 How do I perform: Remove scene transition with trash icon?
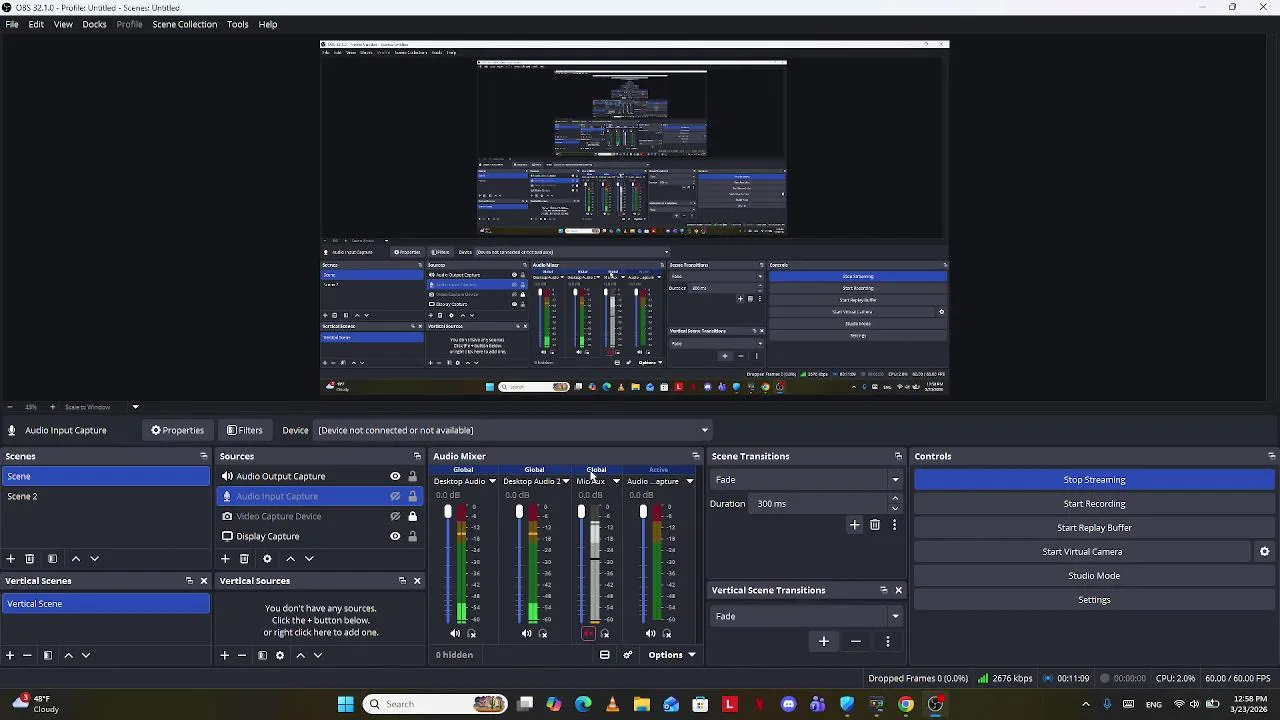[875, 525]
